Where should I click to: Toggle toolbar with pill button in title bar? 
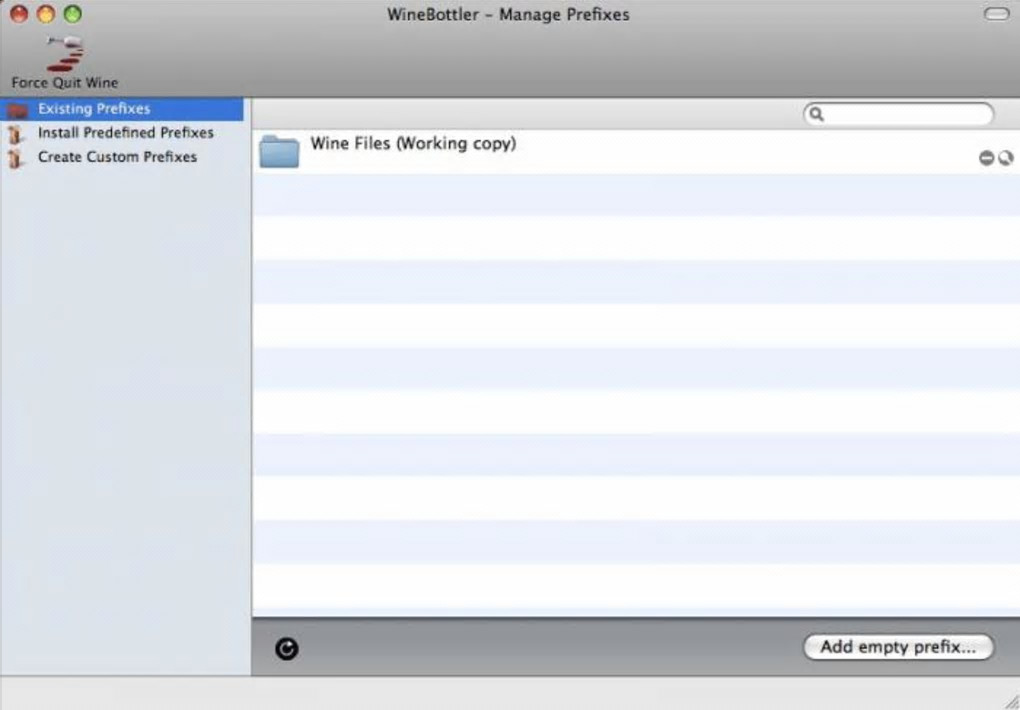tap(997, 14)
